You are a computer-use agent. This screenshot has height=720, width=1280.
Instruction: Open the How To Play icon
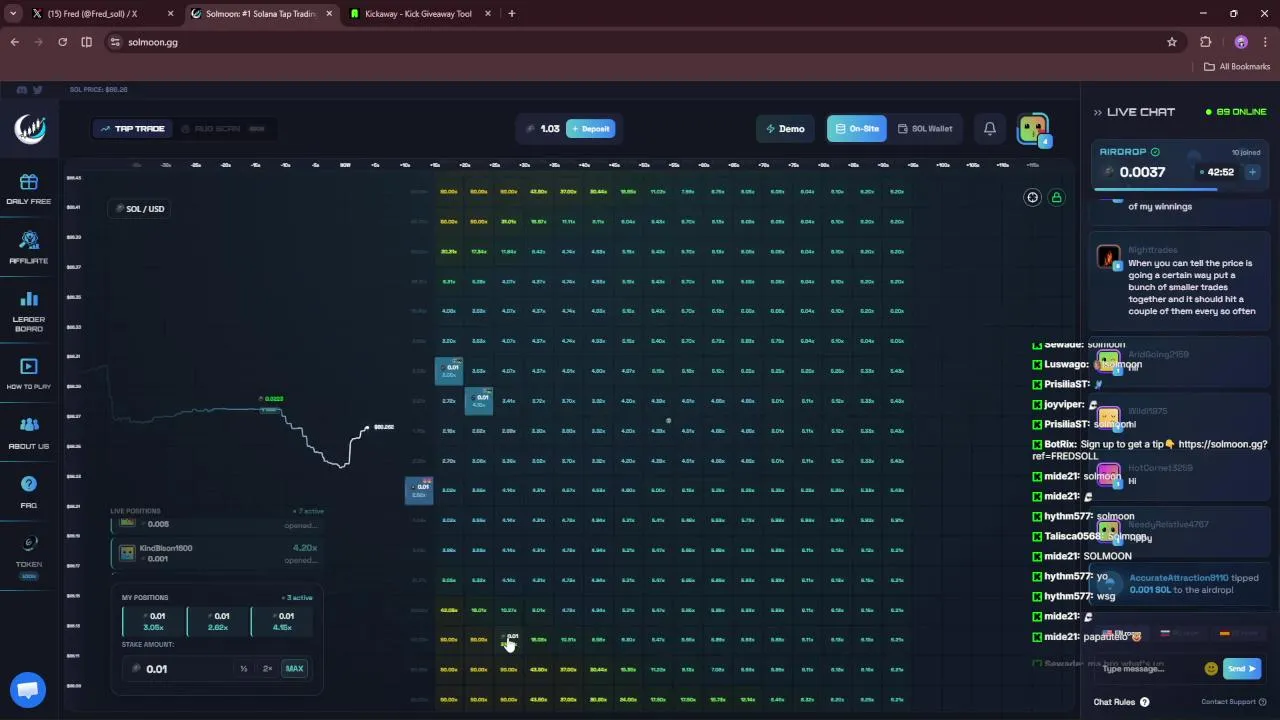tap(29, 367)
